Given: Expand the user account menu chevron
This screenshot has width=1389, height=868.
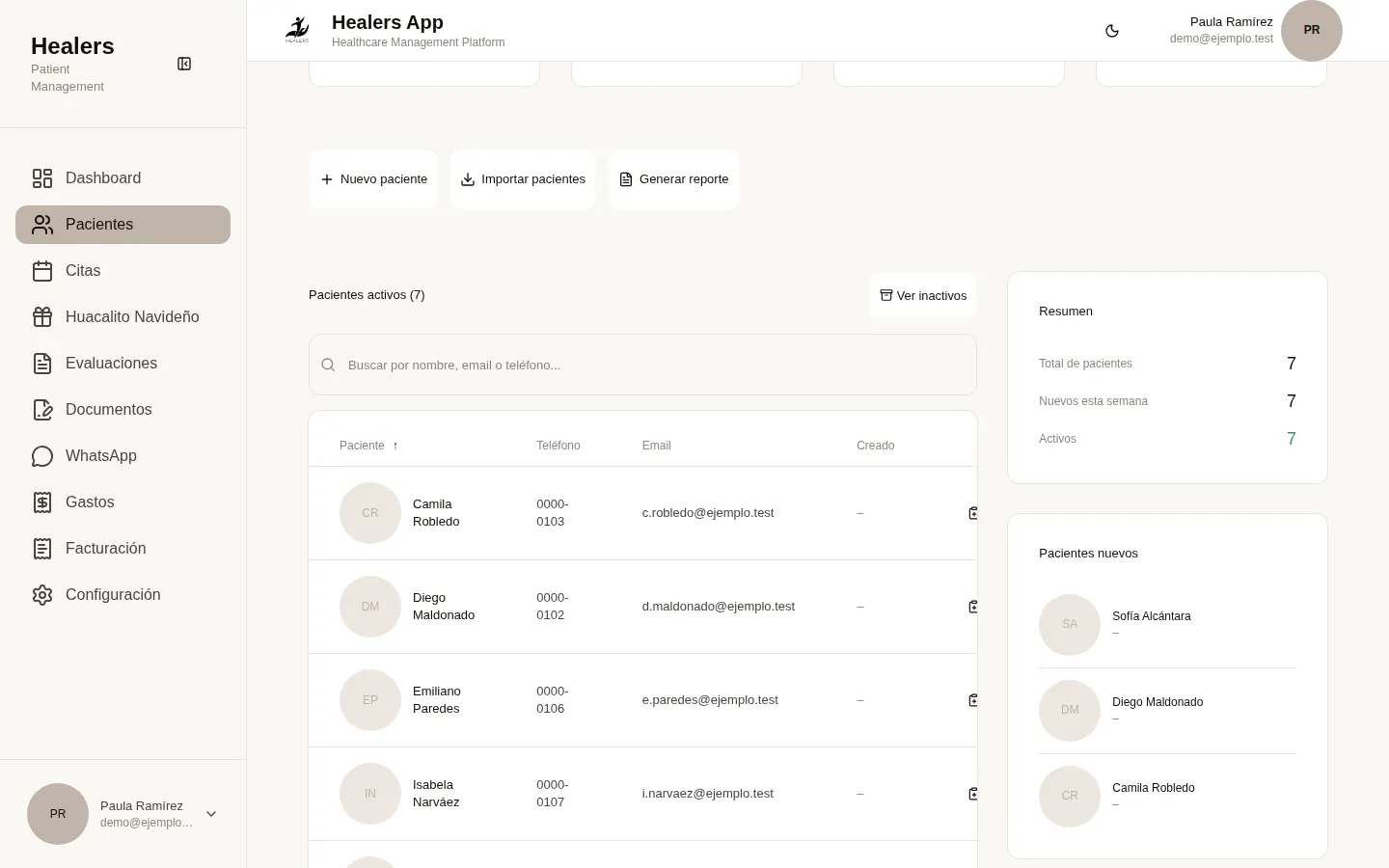Looking at the screenshot, I should pos(211,814).
